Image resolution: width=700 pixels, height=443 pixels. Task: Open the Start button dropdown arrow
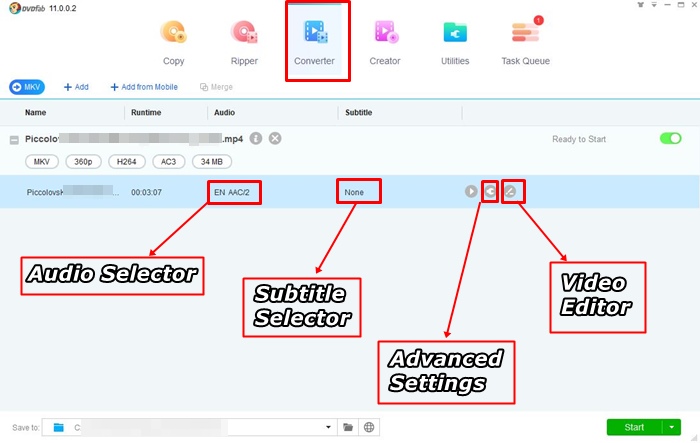tap(672, 427)
